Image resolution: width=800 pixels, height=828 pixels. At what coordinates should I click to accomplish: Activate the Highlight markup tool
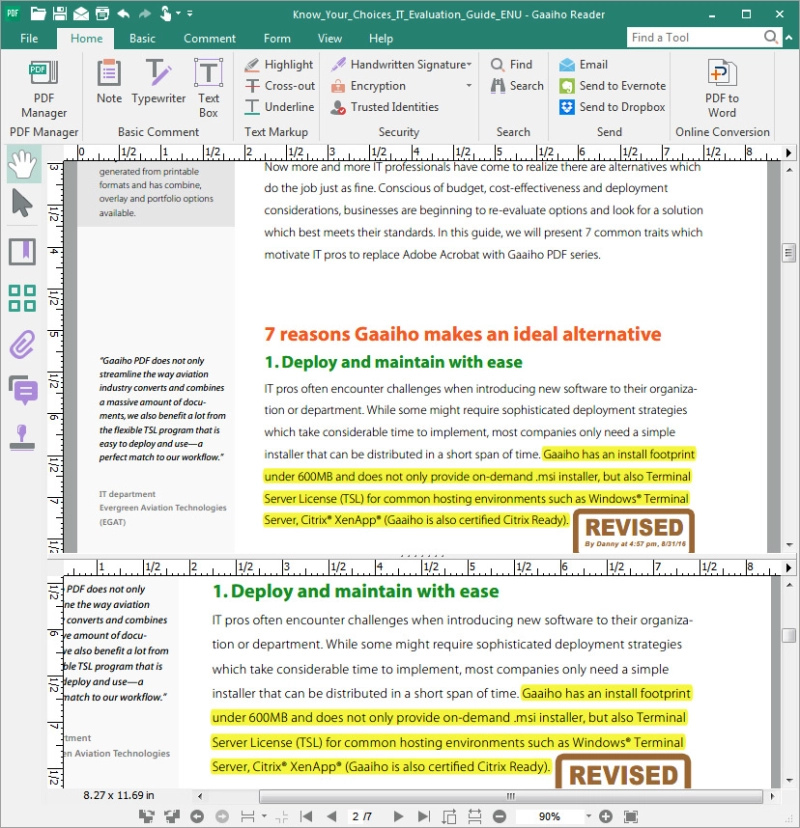[x=279, y=64]
